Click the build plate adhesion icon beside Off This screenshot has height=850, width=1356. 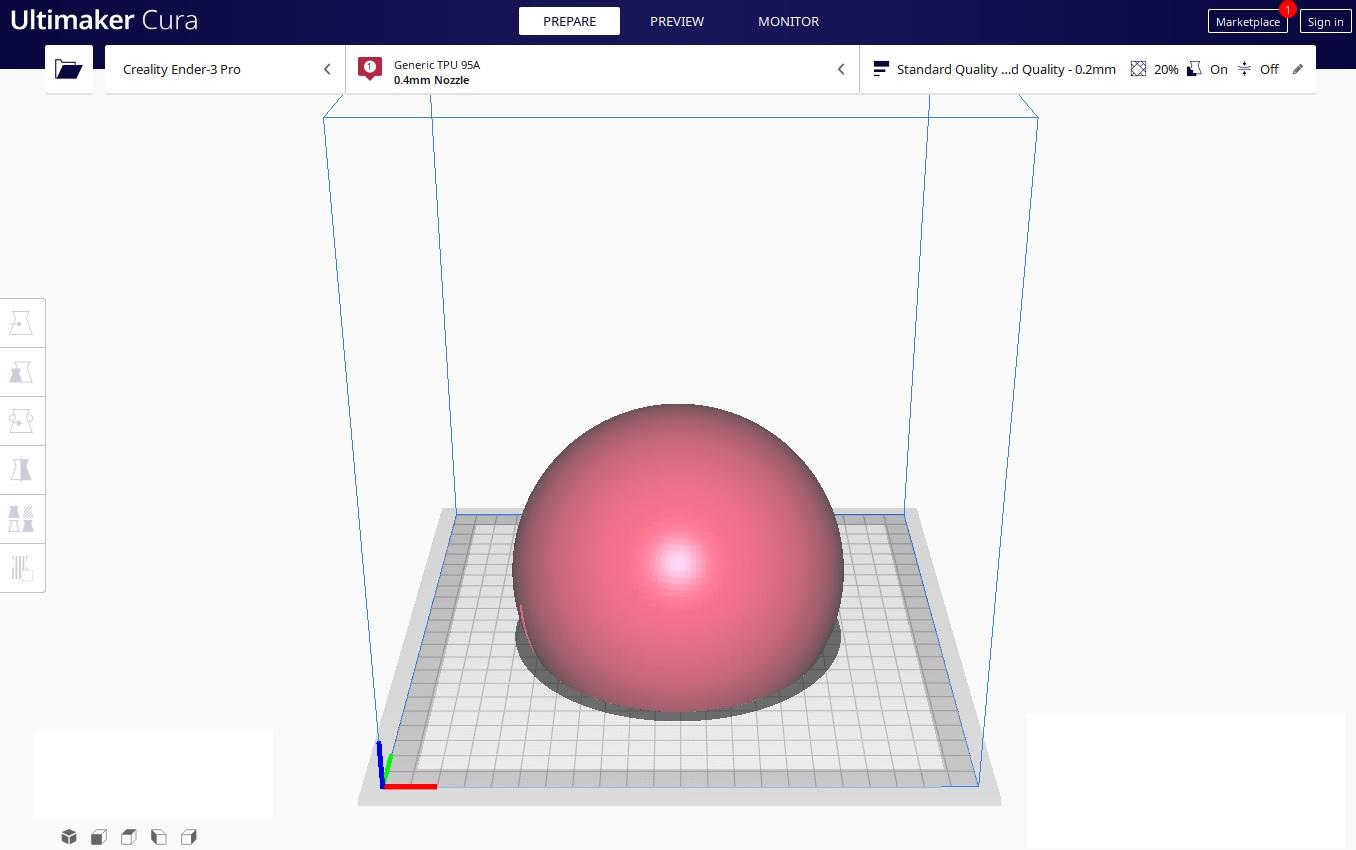tap(1244, 69)
